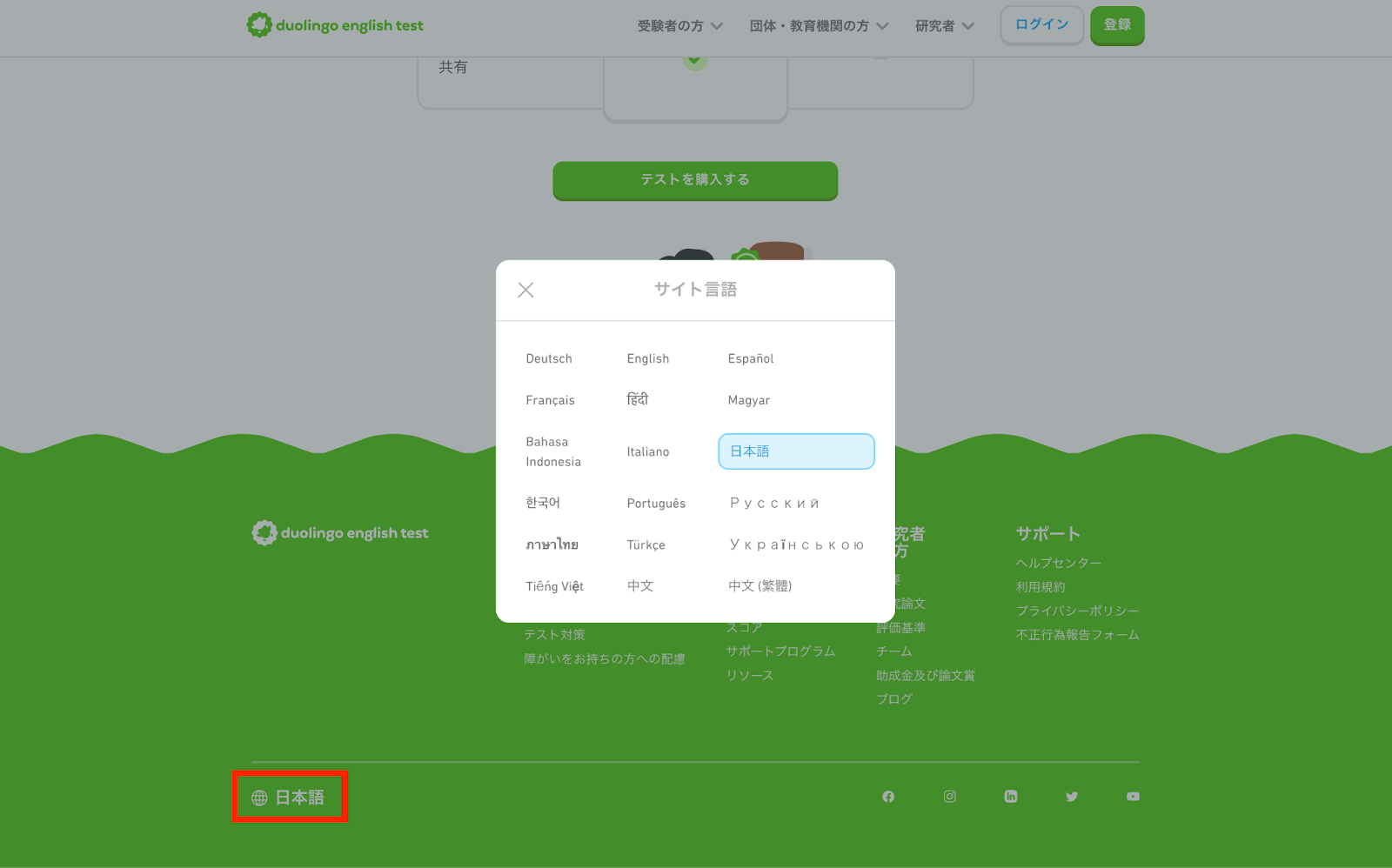The width and height of the screenshot is (1392, 868).
Task: Pick Tiếng Việt language option
Action: click(x=554, y=586)
